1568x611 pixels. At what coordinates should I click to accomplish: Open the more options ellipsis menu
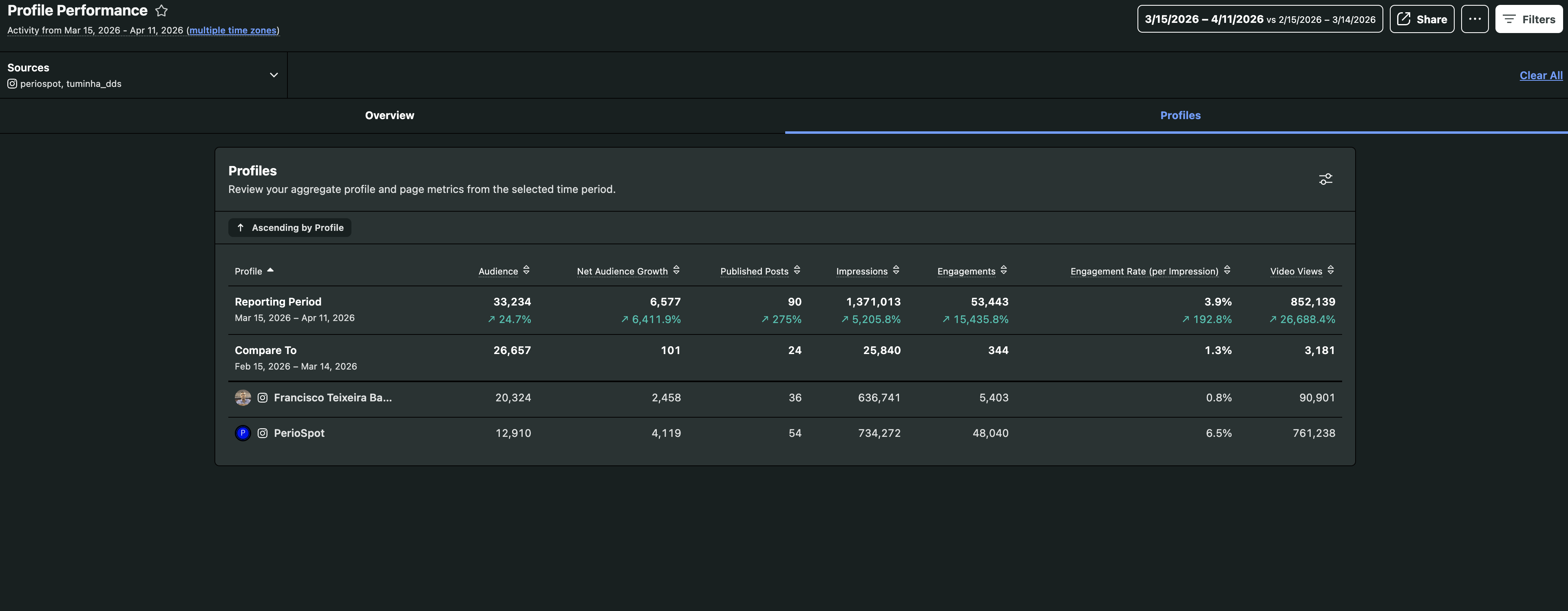click(x=1475, y=19)
